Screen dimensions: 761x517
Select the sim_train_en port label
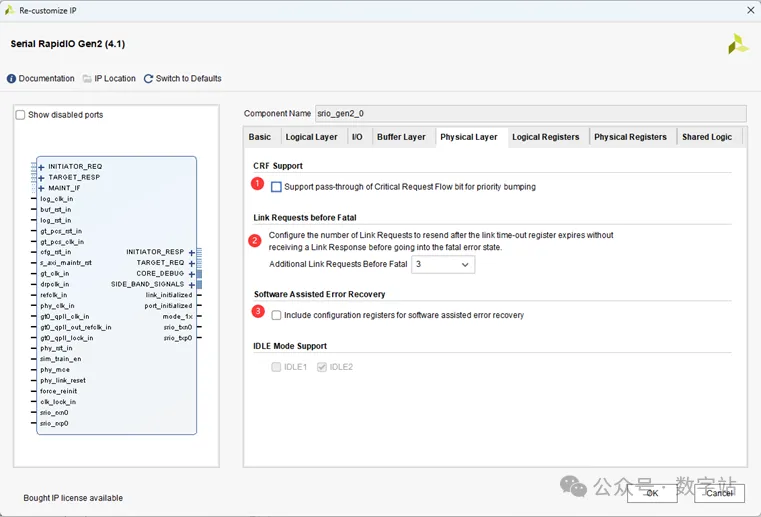[61, 359]
